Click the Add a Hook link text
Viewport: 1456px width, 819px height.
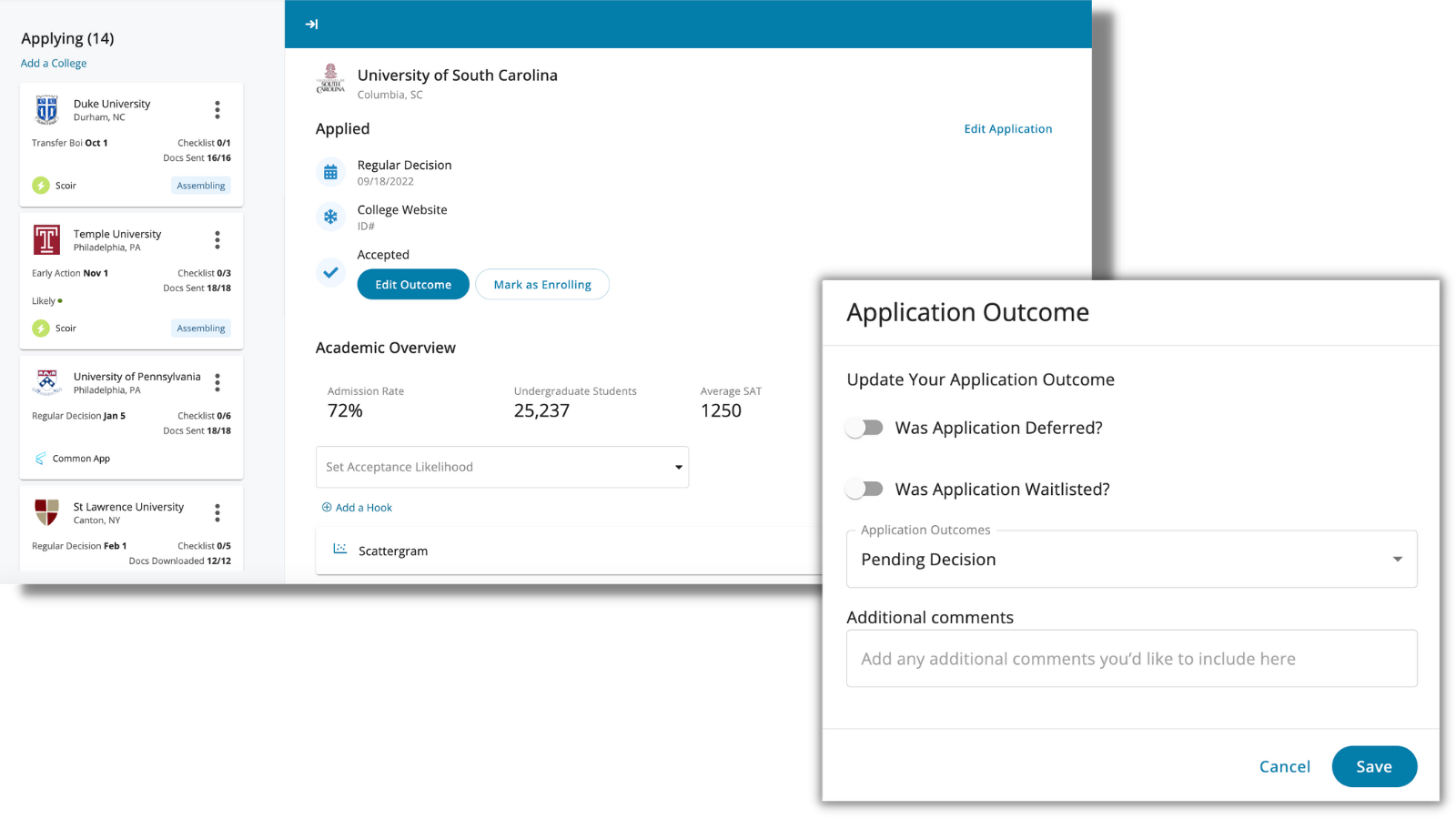tap(364, 508)
